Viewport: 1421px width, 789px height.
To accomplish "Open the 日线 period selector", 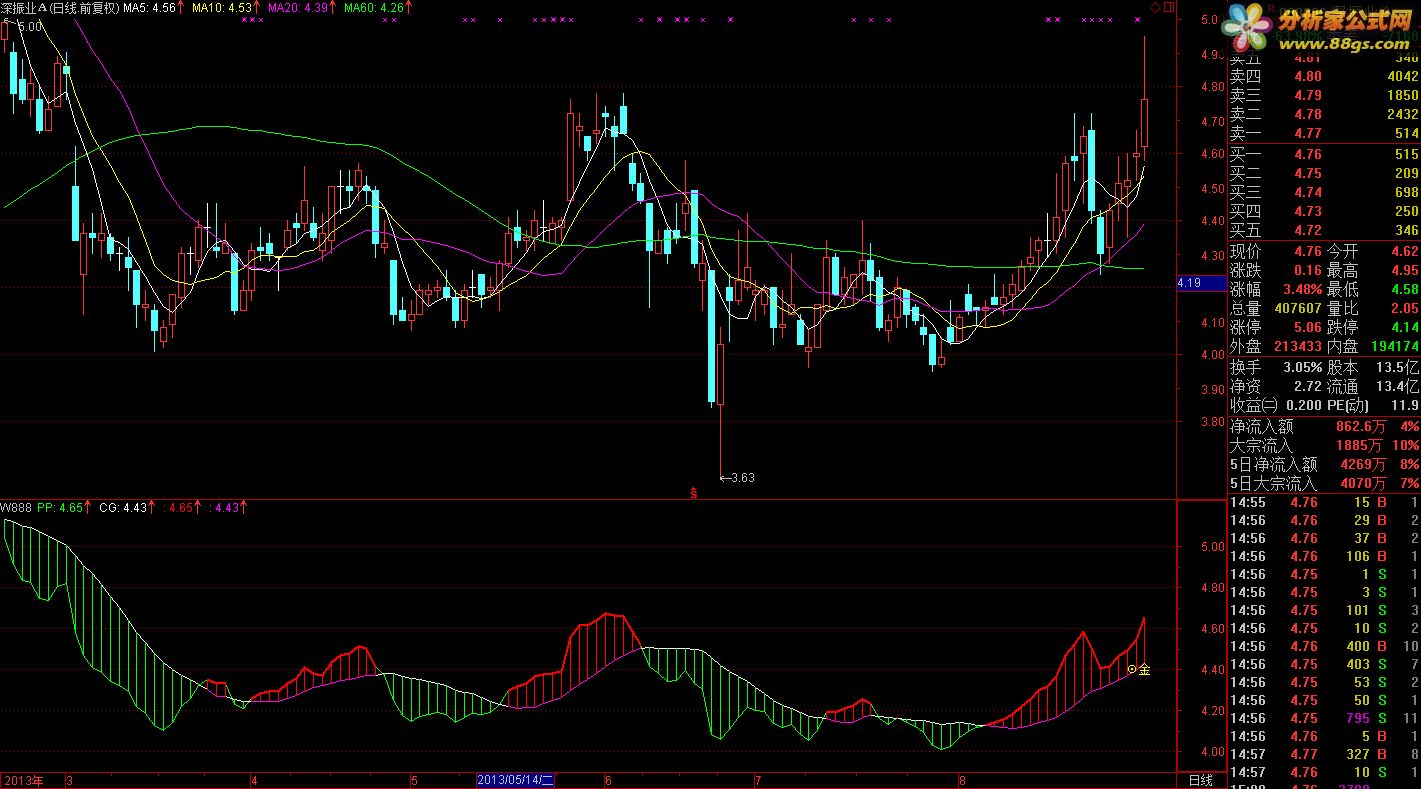I will (1201, 780).
